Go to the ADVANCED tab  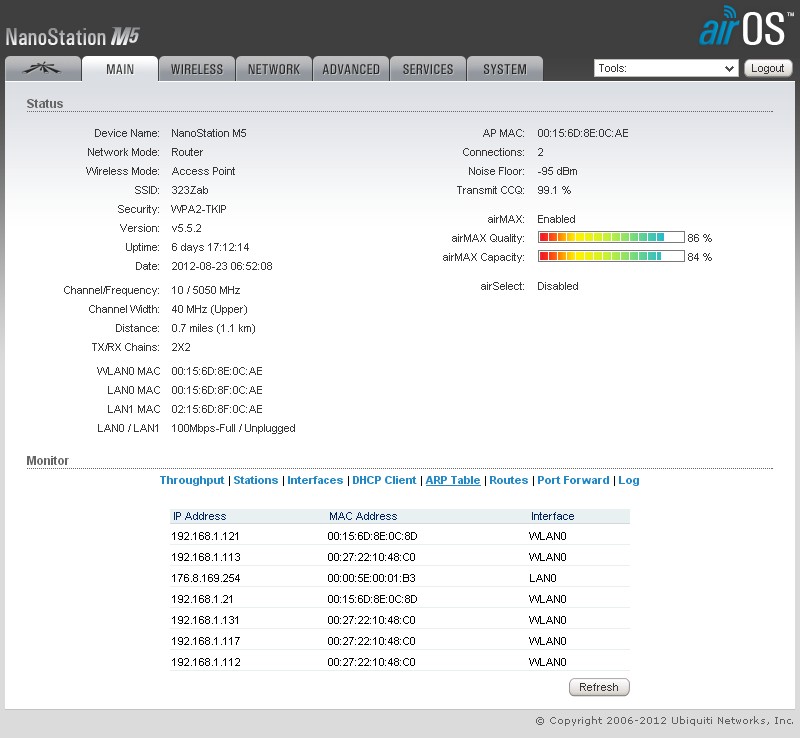[x=351, y=69]
